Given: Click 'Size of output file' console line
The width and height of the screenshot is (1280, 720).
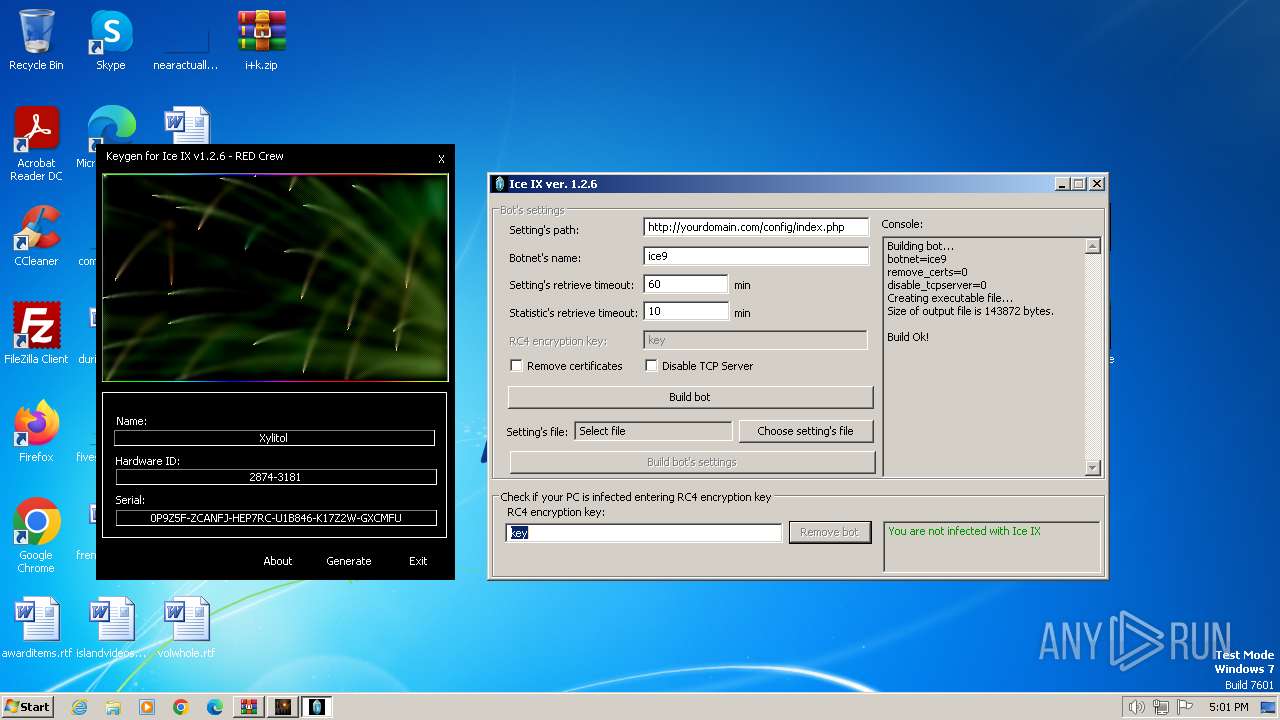Looking at the screenshot, I should (x=970, y=311).
